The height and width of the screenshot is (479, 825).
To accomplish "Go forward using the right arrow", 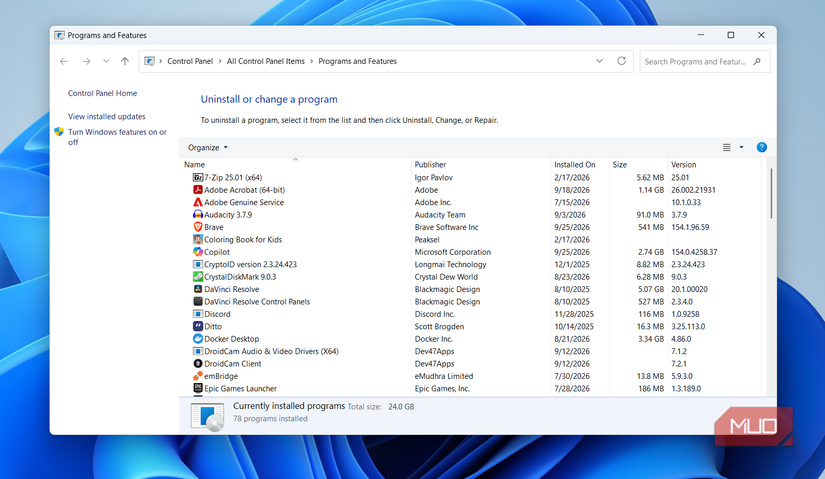I will (x=86, y=62).
